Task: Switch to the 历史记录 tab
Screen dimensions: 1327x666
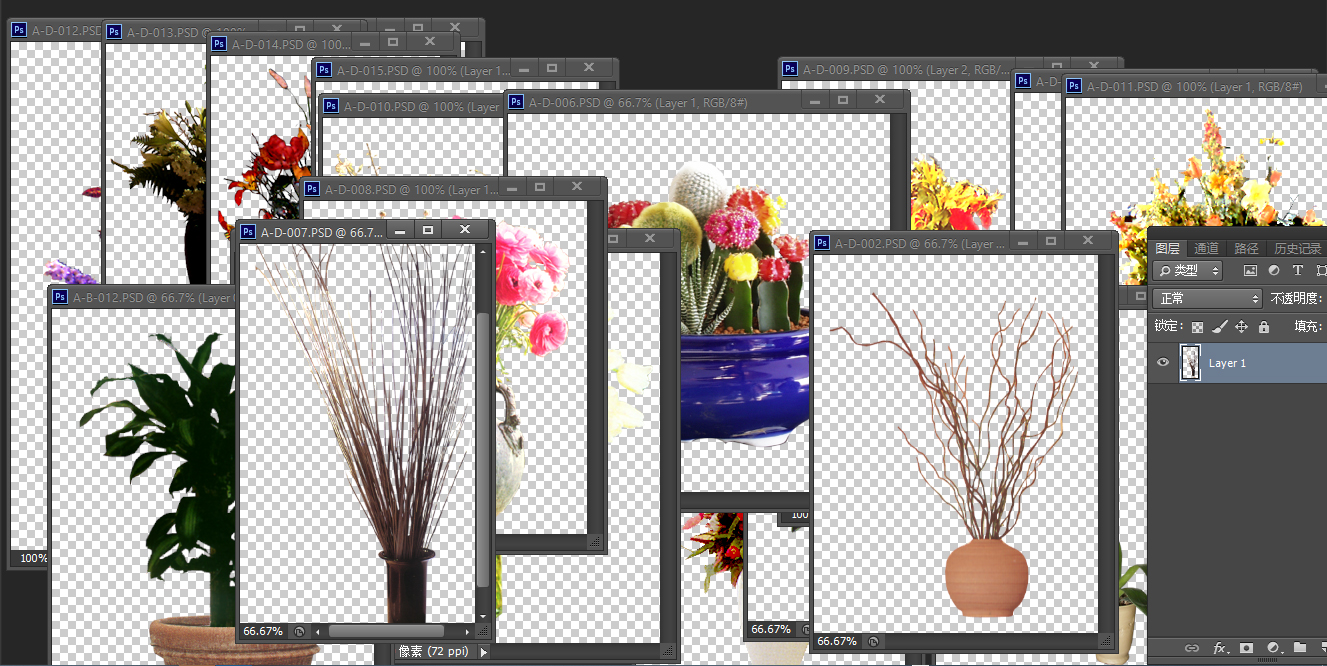Action: coord(1297,248)
